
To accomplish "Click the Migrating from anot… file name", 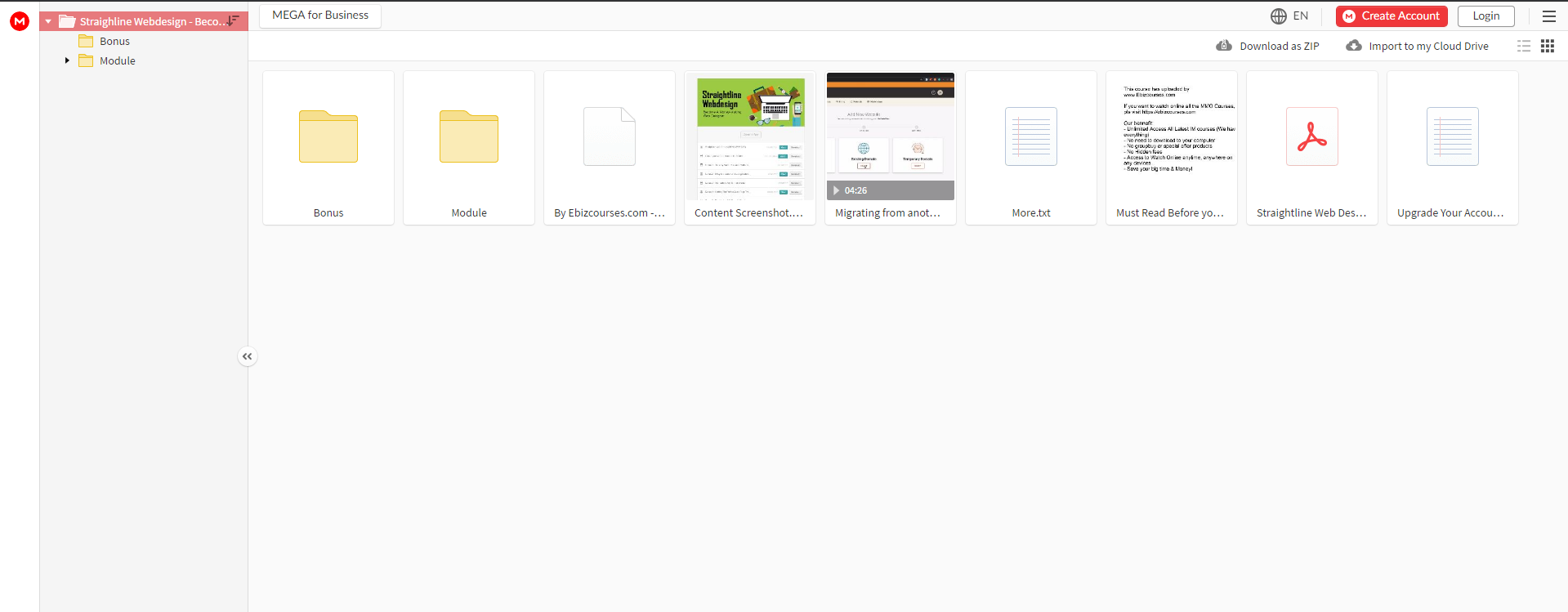I will [x=889, y=213].
